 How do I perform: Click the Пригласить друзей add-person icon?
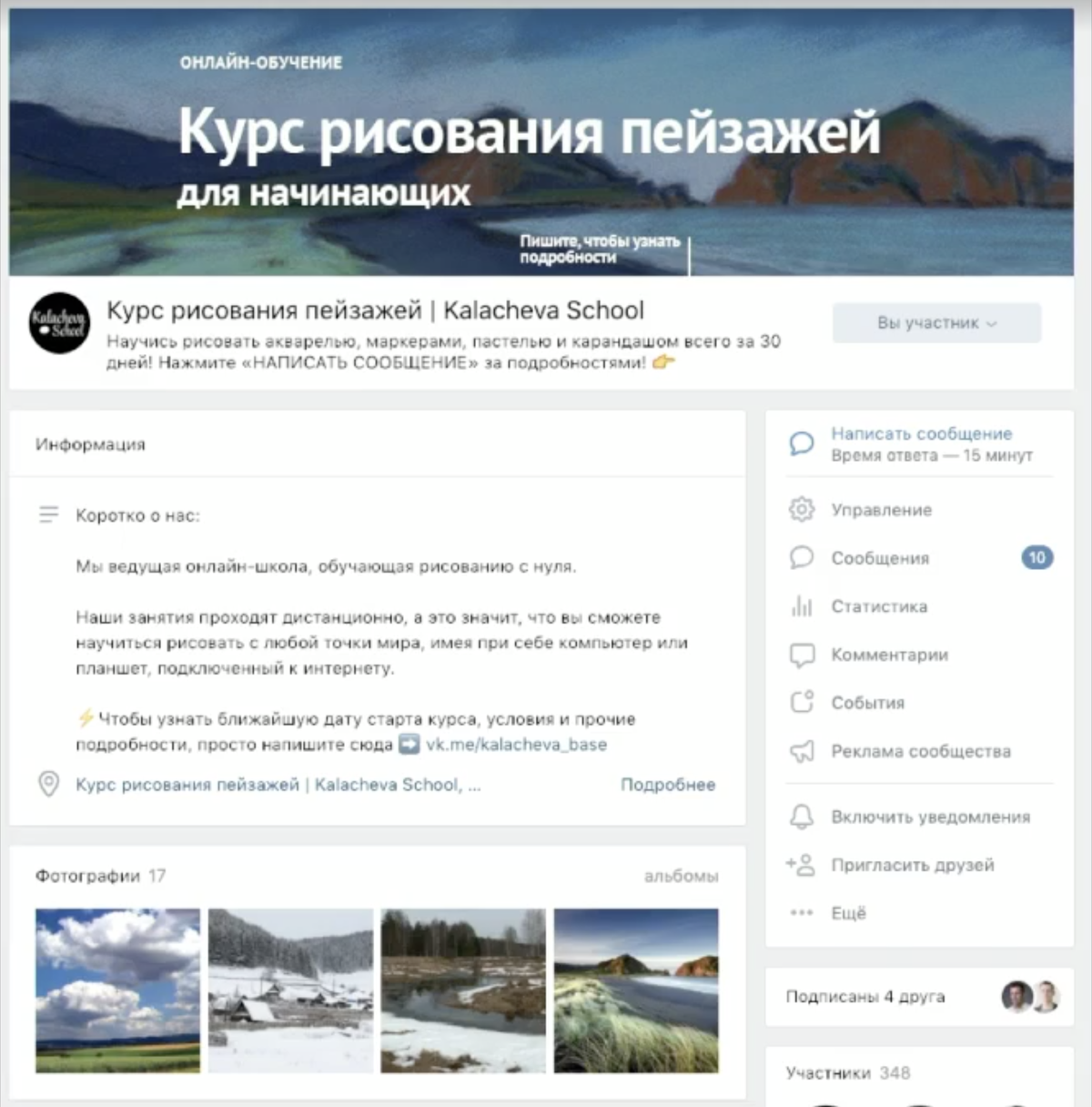801,865
